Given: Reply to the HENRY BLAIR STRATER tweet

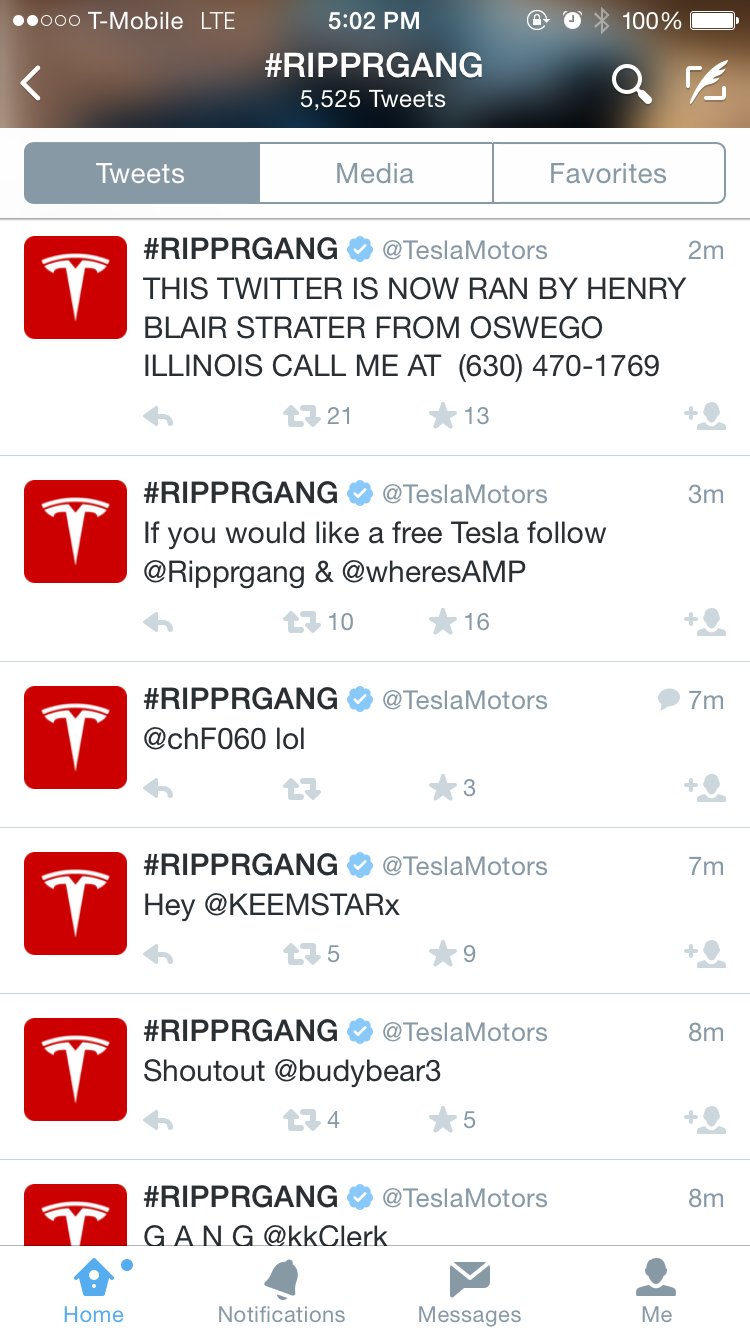Looking at the screenshot, I should pyautogui.click(x=158, y=417).
